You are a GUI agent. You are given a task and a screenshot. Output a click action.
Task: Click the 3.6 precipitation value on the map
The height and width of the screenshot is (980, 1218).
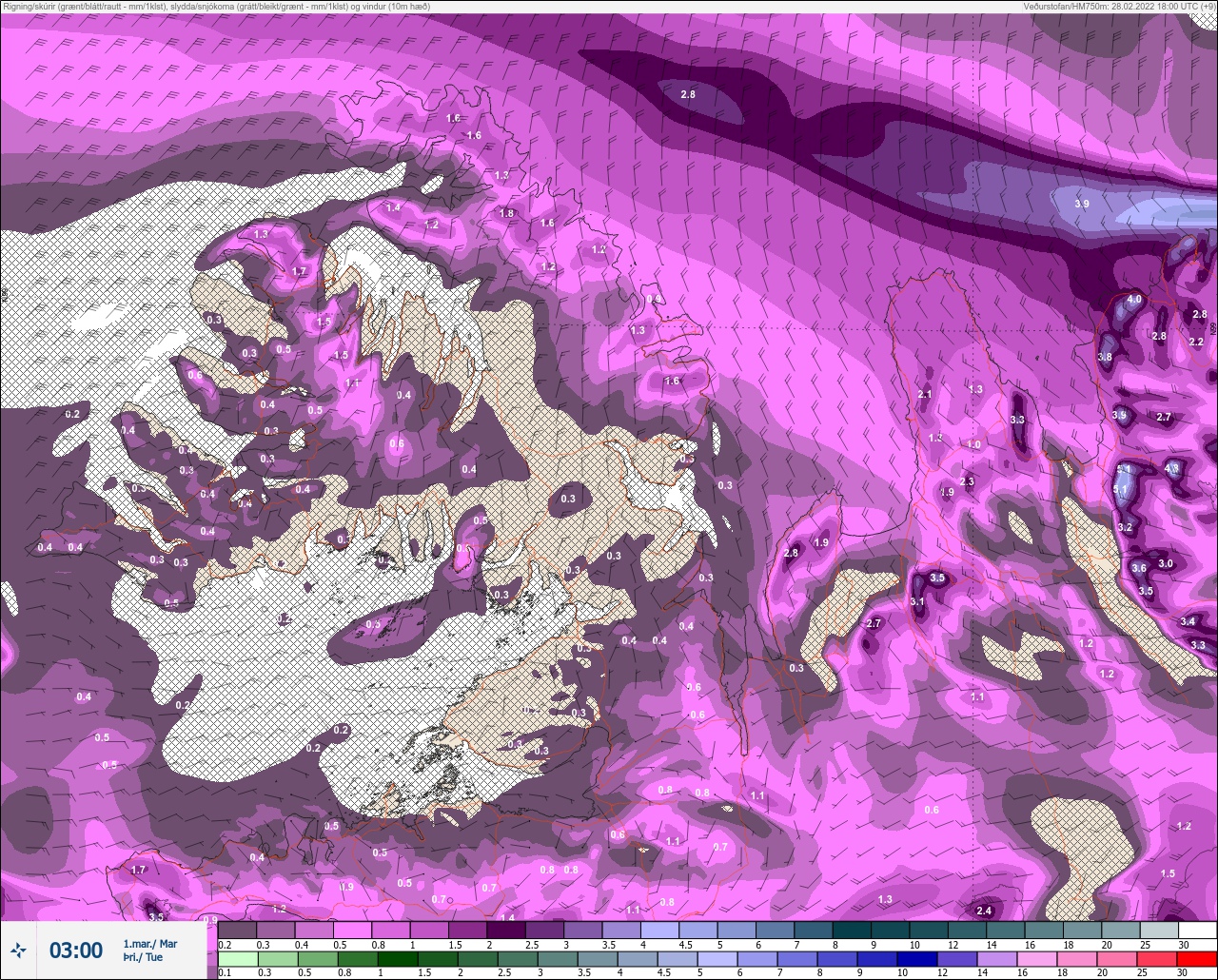(1139, 567)
